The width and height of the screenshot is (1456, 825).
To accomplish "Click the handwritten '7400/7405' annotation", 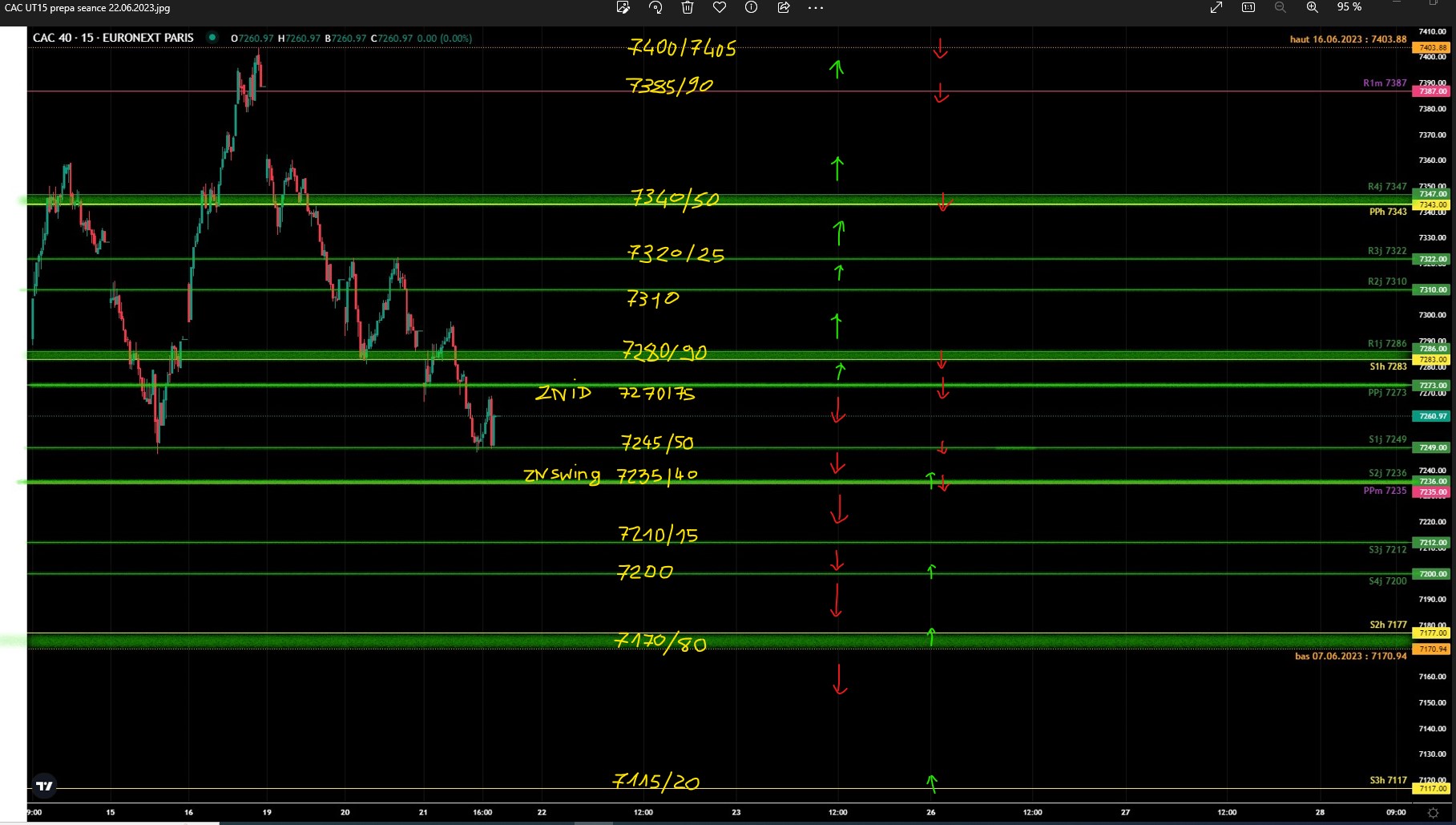I will click(x=682, y=47).
